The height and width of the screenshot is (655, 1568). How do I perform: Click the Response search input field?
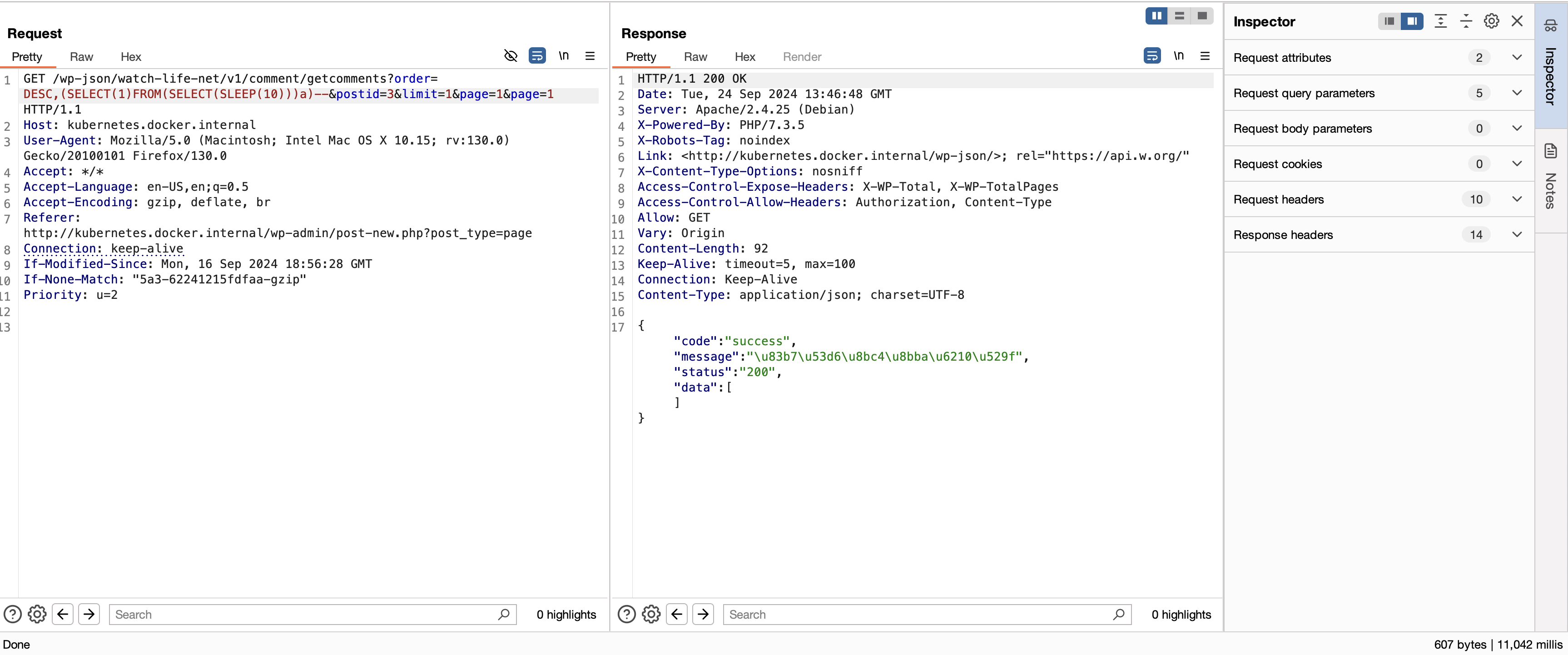(x=919, y=614)
